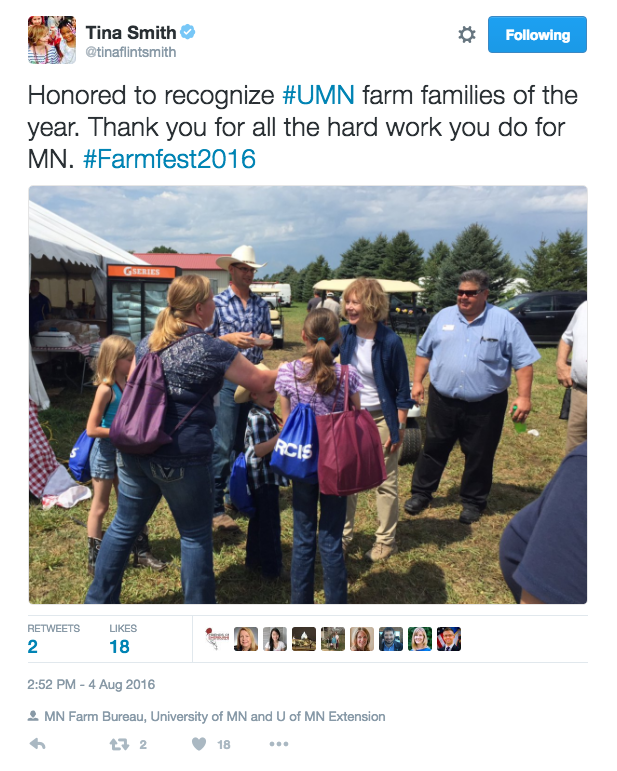Like the tweet with heart icon

point(199,744)
